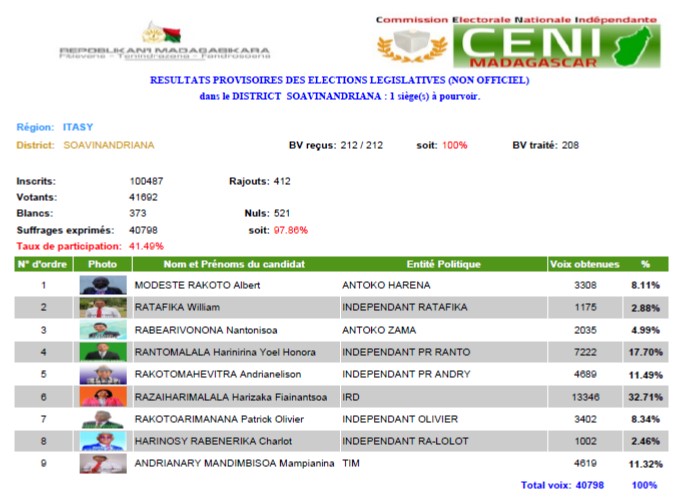
Task: Click the 'Voix obtenues' column header
Action: coord(585,264)
